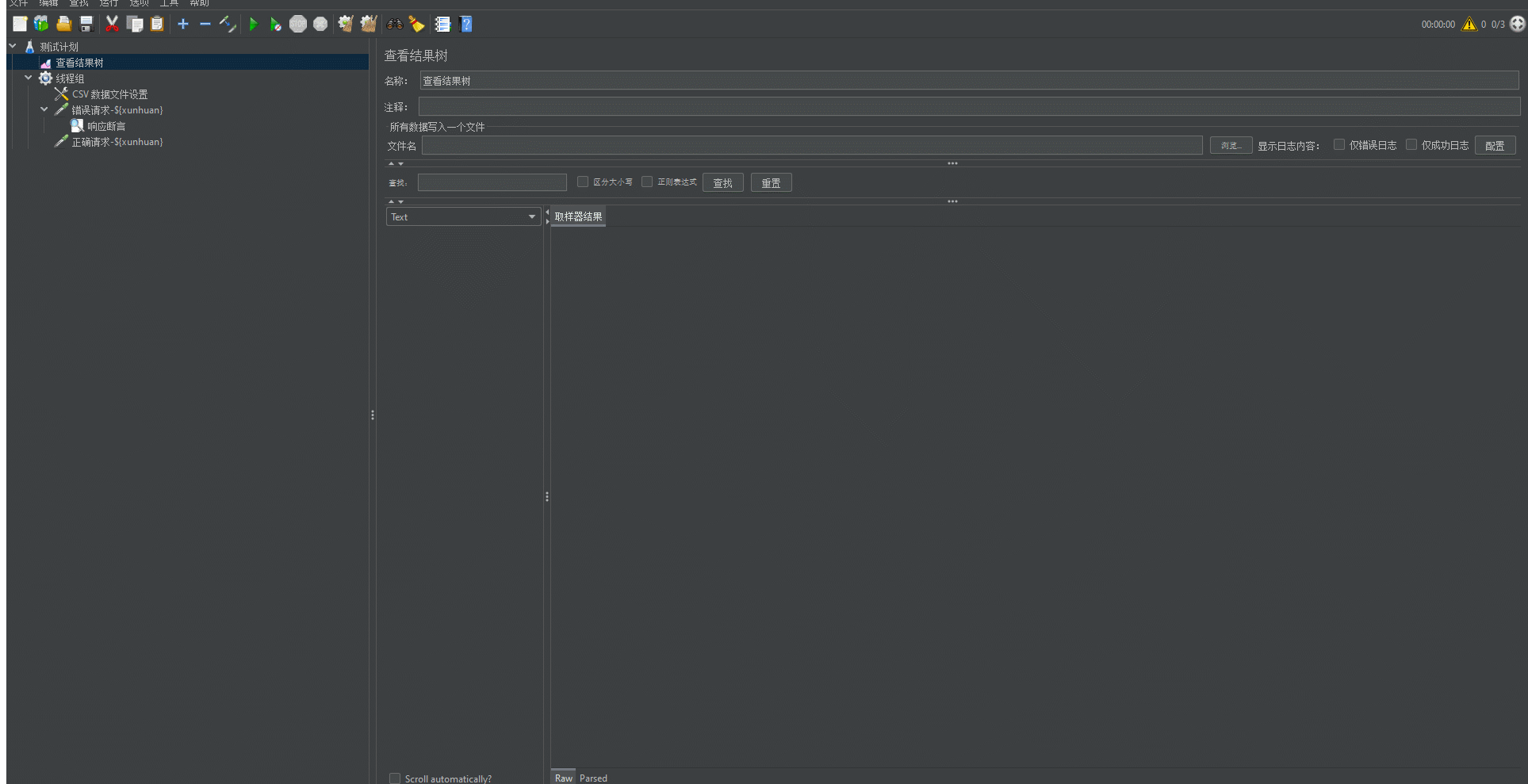Switch to the Parsed tab
Screen dimensions: 1528x784
pos(593,778)
